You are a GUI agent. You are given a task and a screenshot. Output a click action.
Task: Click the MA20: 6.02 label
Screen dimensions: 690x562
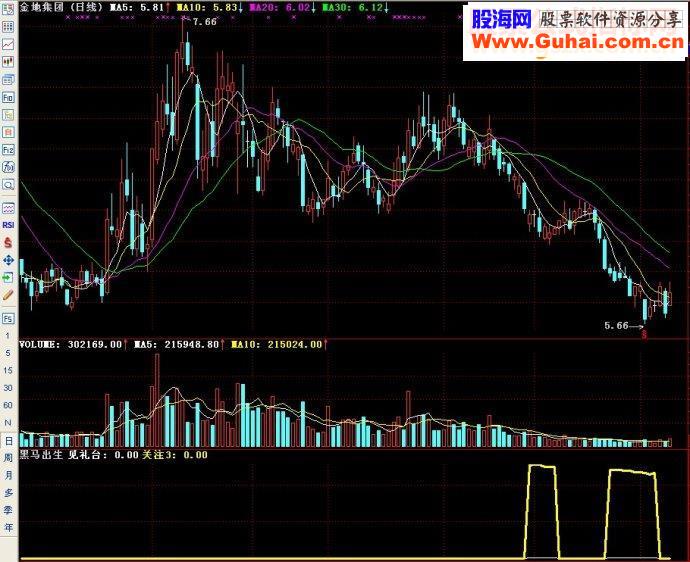pos(281,7)
